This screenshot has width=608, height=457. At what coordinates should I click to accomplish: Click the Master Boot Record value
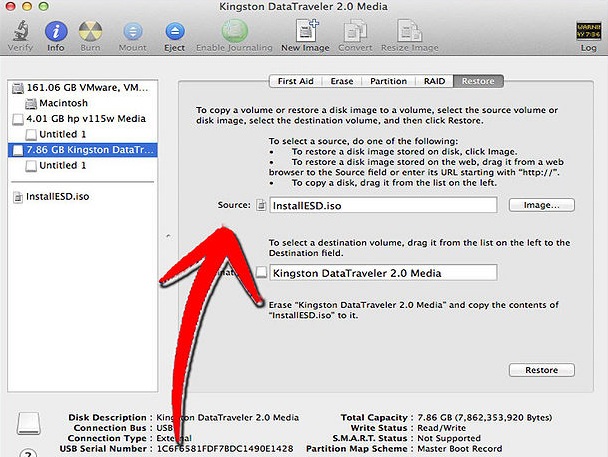(459, 448)
